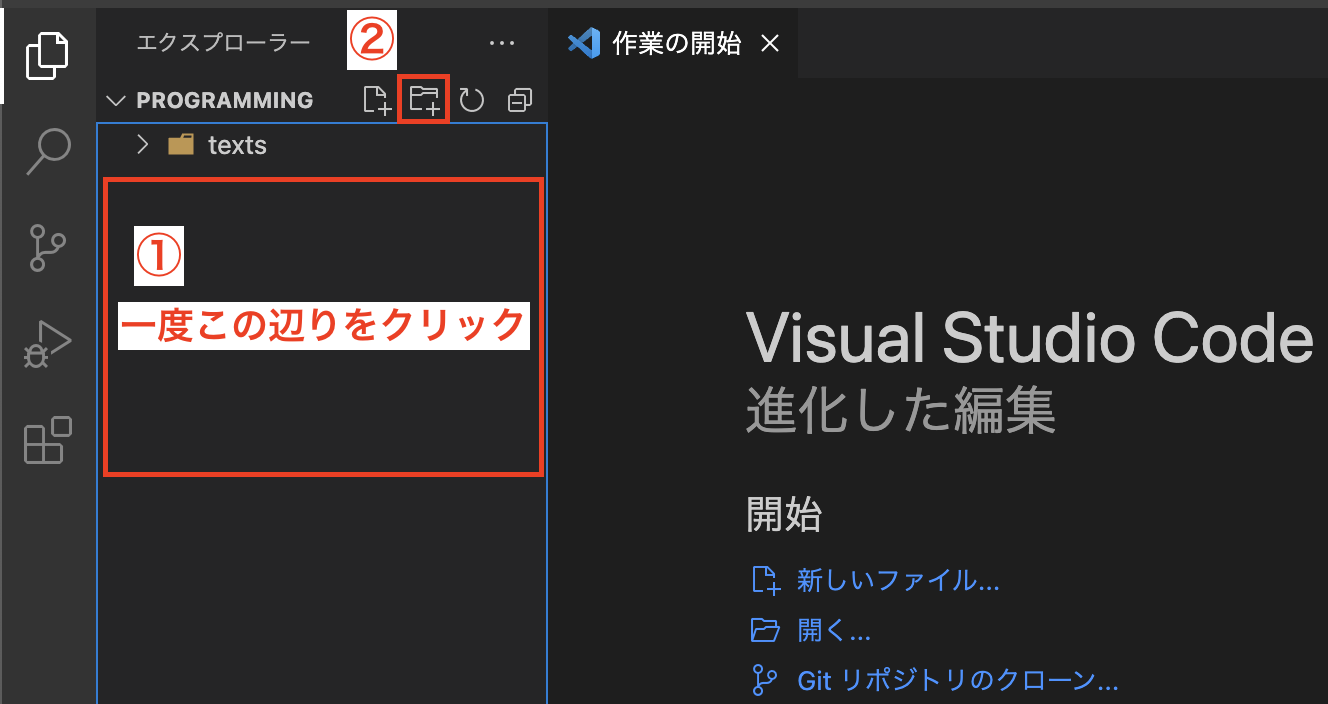1328x704 pixels.
Task: Click the empty Explorer area below texts
Action: click(322, 420)
